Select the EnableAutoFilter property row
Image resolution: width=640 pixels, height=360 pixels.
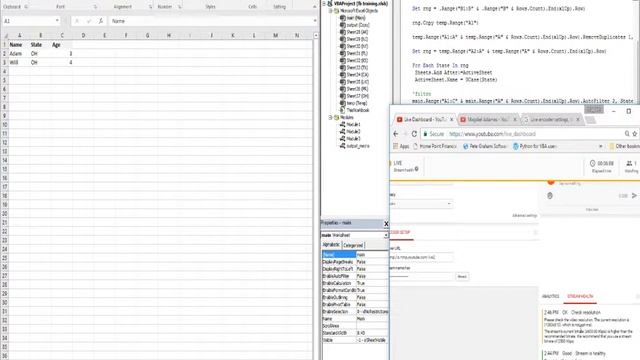[355, 276]
